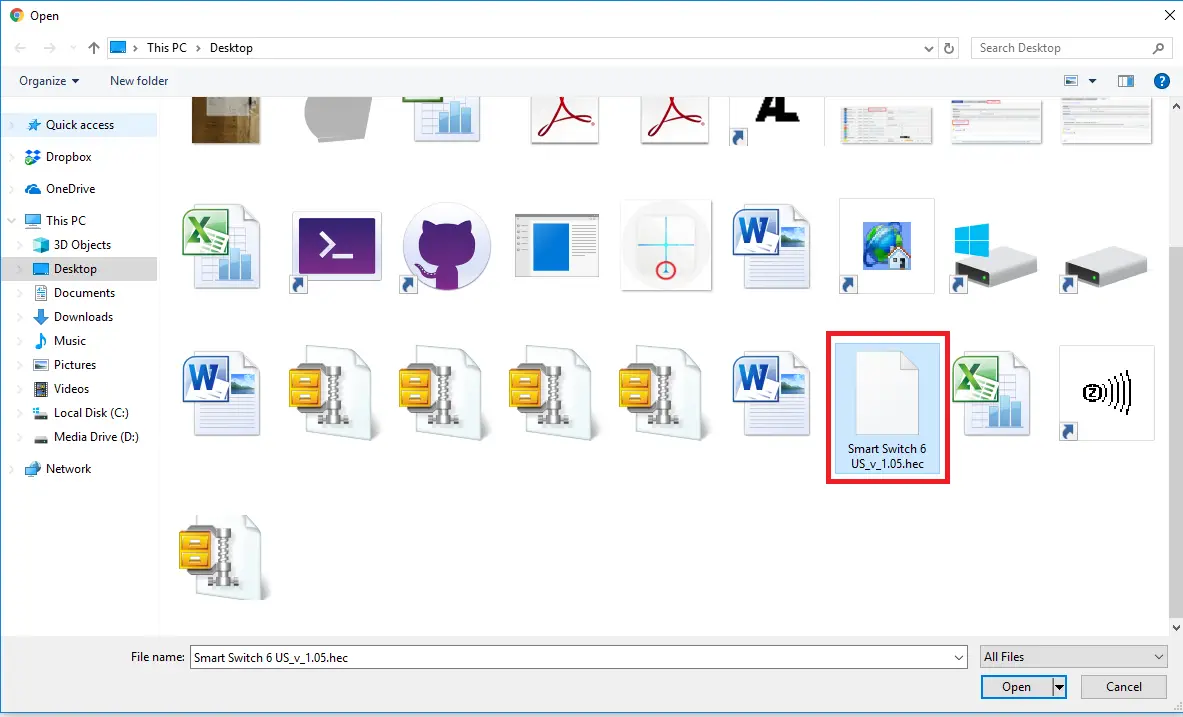Open the Organize menu
This screenshot has width=1183, height=717.
(x=49, y=81)
